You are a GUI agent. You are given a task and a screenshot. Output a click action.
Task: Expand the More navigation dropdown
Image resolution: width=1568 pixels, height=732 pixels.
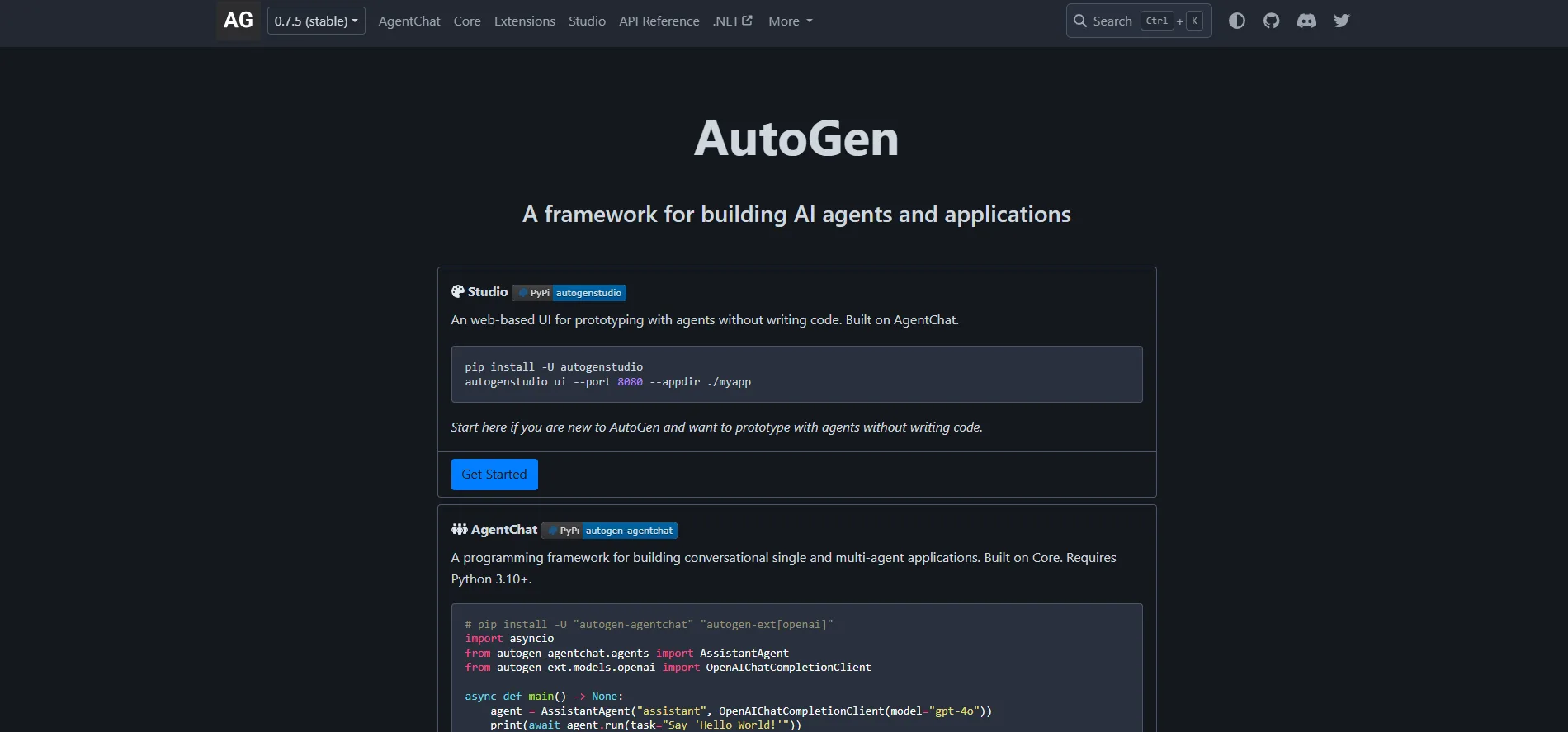pyautogui.click(x=790, y=21)
